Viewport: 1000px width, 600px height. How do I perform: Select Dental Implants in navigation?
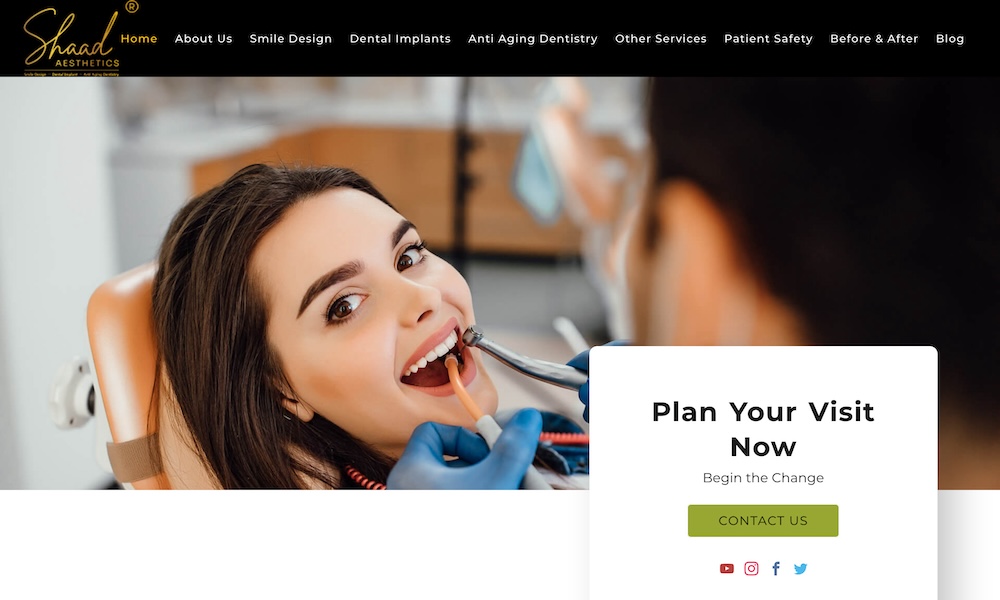tap(400, 38)
